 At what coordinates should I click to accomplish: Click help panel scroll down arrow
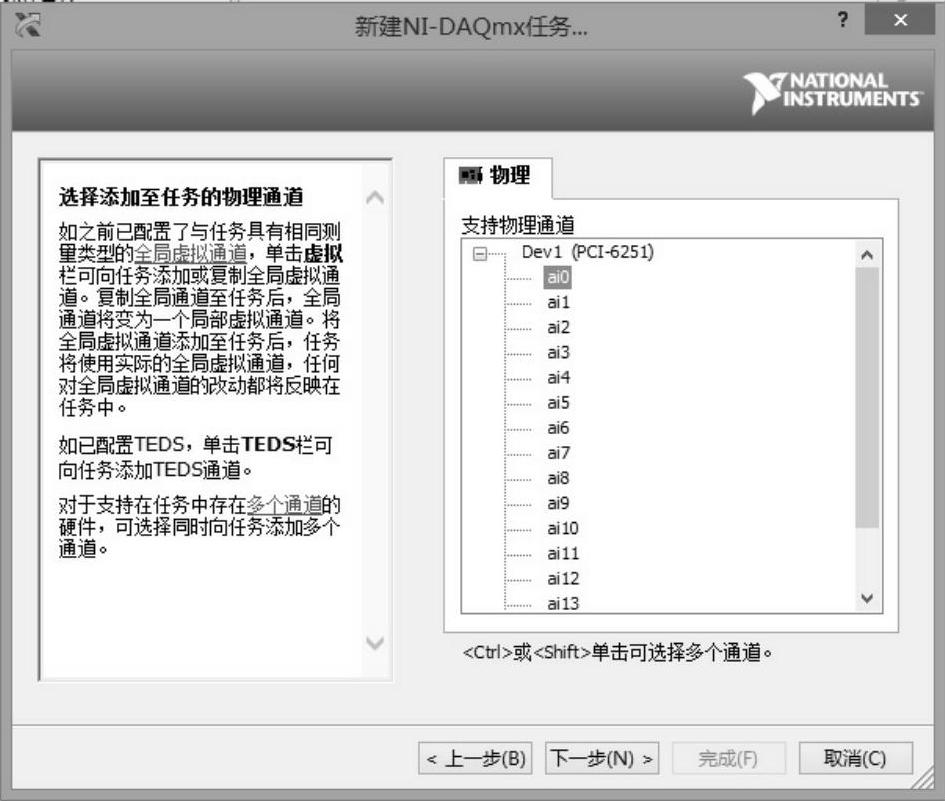[375, 643]
